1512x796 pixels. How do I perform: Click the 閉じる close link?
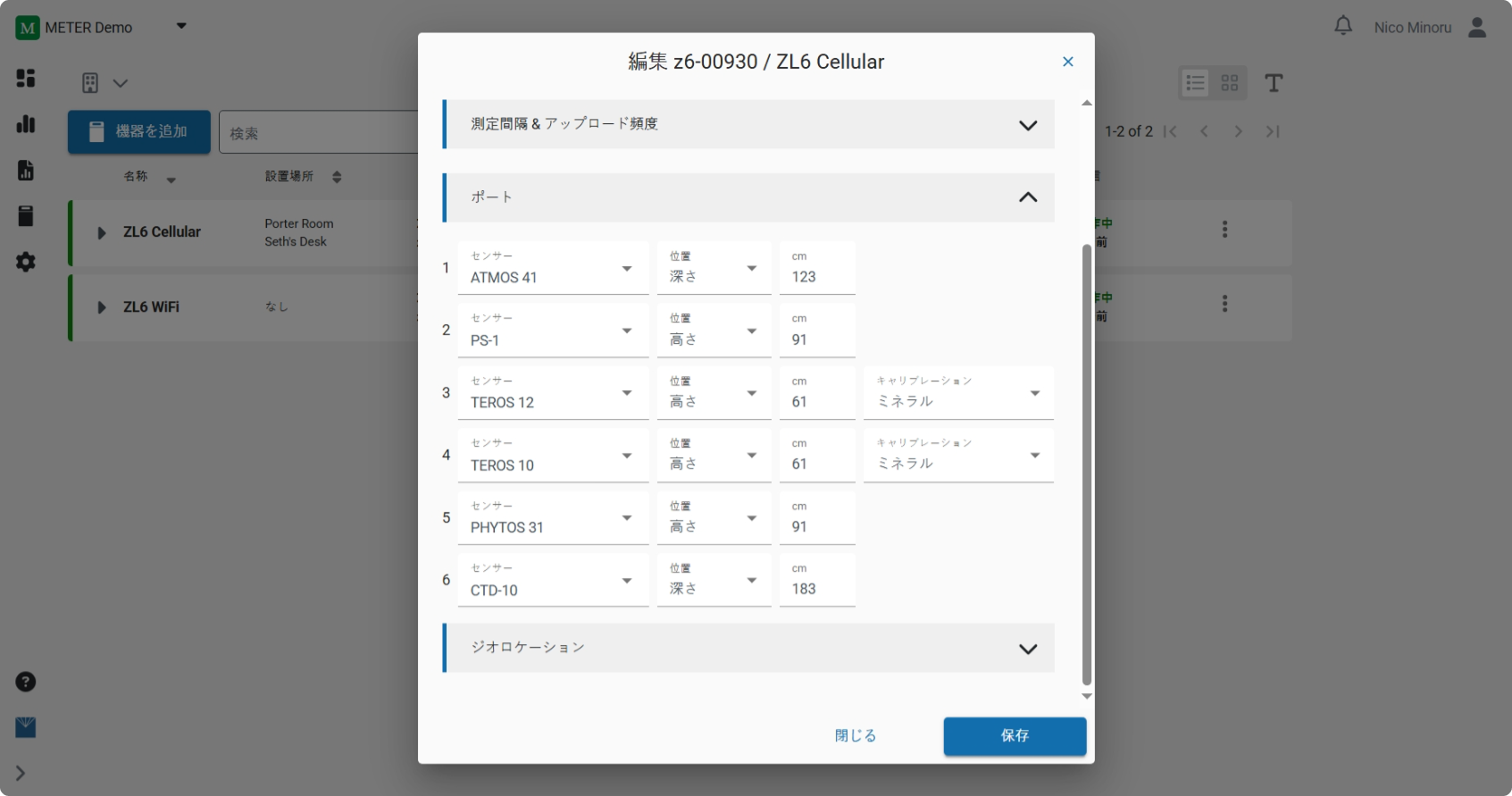[x=856, y=736]
